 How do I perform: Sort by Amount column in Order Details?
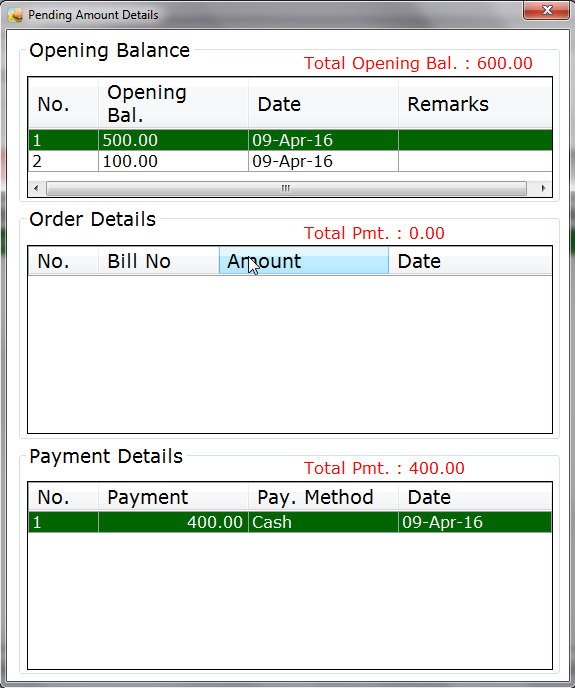coord(304,261)
